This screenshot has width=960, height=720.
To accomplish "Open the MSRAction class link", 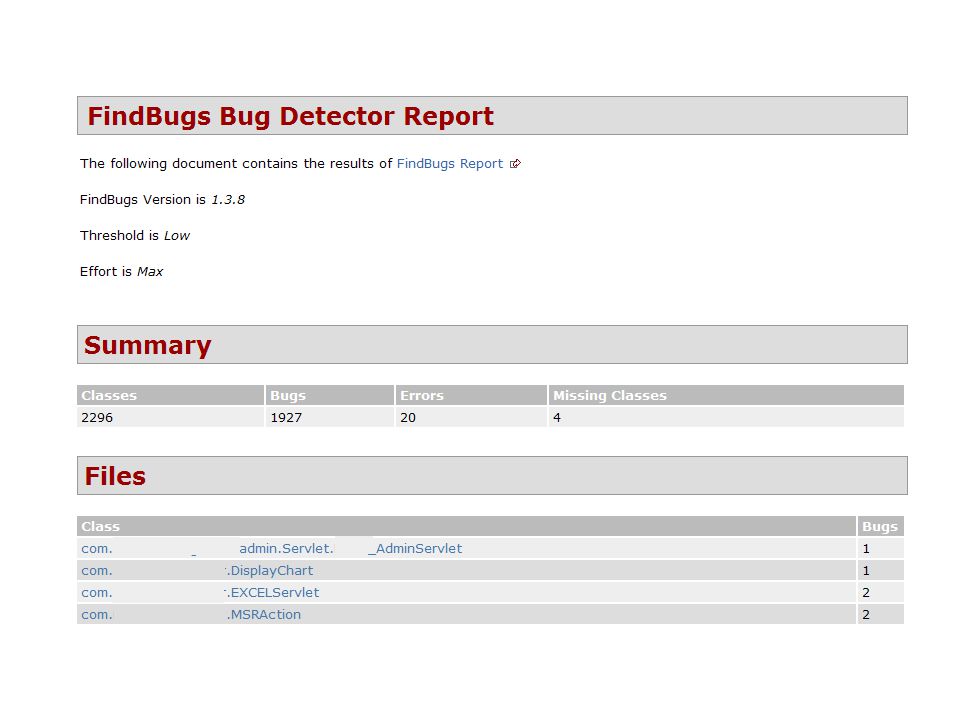I will tap(191, 615).
